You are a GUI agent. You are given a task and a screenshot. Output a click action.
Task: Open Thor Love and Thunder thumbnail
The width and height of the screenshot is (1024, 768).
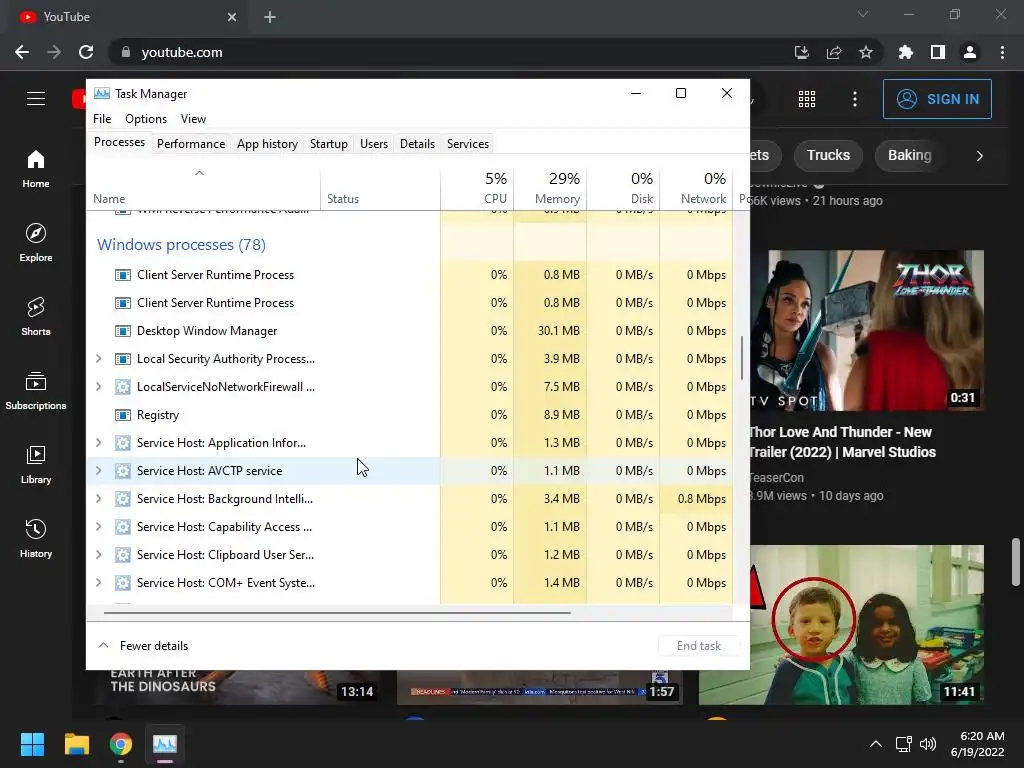(x=867, y=330)
